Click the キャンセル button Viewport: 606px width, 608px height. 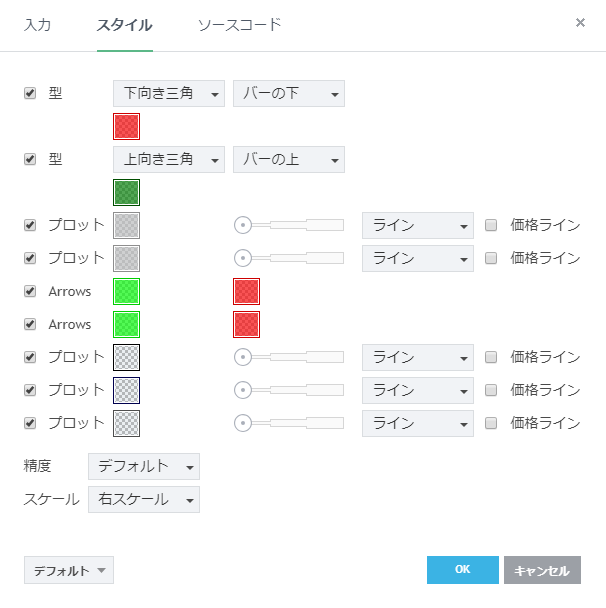(x=542, y=570)
